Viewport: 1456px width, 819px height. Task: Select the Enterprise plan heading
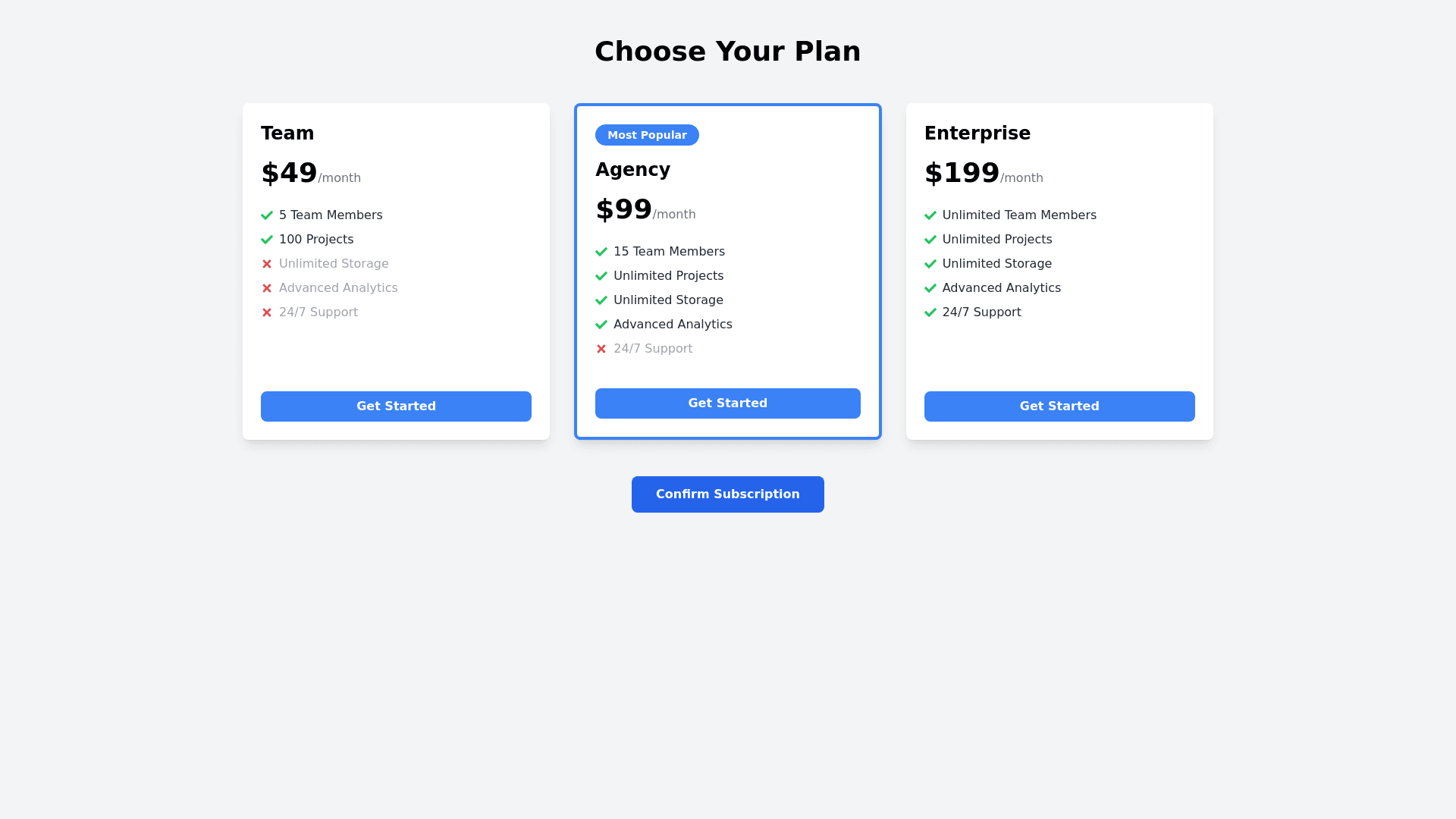click(977, 133)
